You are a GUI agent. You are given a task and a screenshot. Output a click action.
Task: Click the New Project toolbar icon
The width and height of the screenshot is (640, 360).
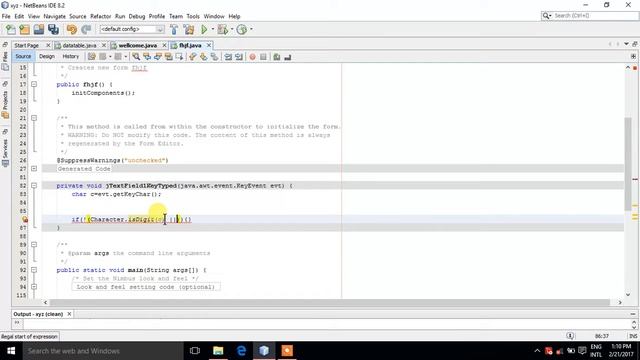pos(24,29)
